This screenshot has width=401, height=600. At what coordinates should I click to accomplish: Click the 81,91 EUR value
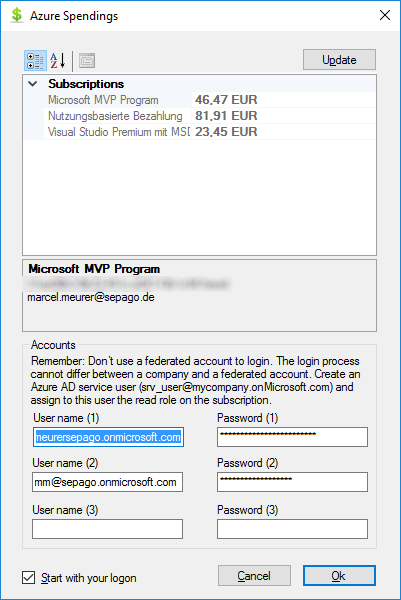coord(226,116)
